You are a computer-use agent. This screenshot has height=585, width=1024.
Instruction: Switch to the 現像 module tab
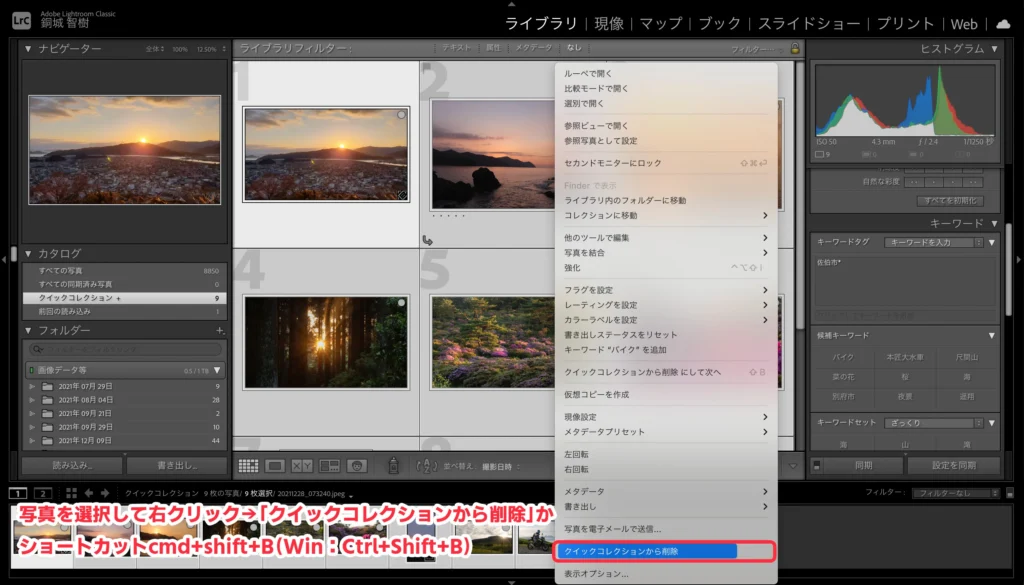pyautogui.click(x=608, y=23)
